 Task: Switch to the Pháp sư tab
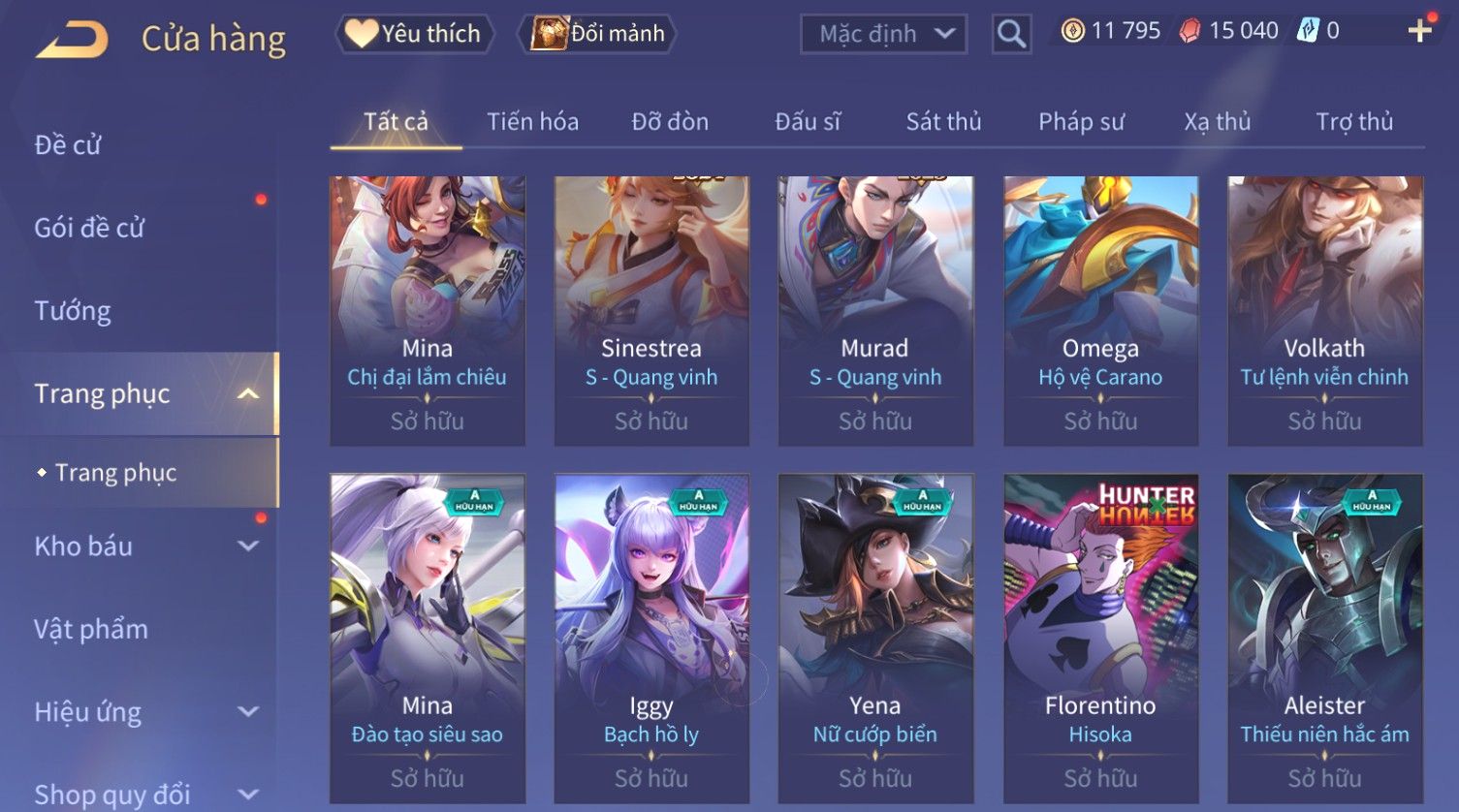(1081, 121)
